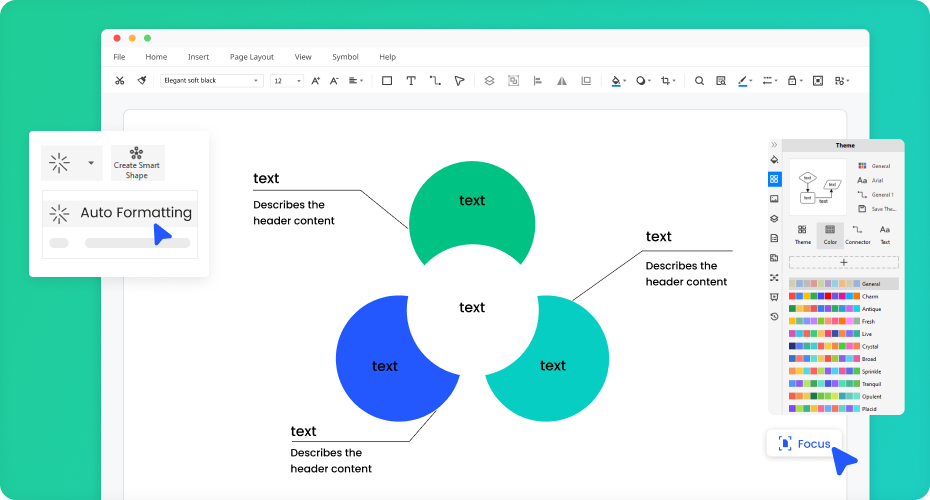Viewport: 930px width, 500px height.
Task: Open the Insert menu
Action: click(x=198, y=57)
